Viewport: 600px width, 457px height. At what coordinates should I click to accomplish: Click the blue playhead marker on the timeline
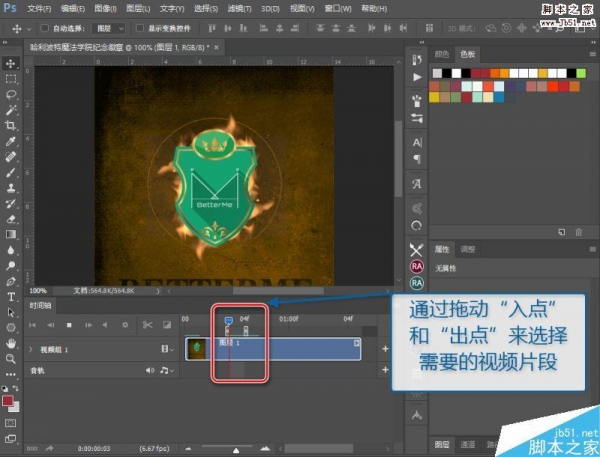tap(228, 320)
